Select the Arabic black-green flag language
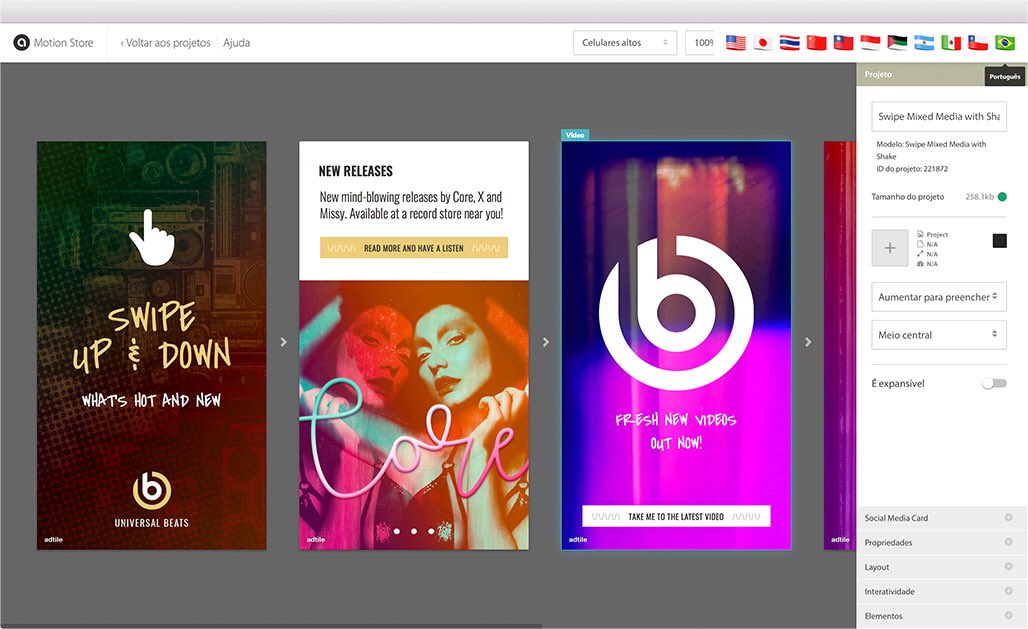This screenshot has width=1028, height=629. point(897,43)
